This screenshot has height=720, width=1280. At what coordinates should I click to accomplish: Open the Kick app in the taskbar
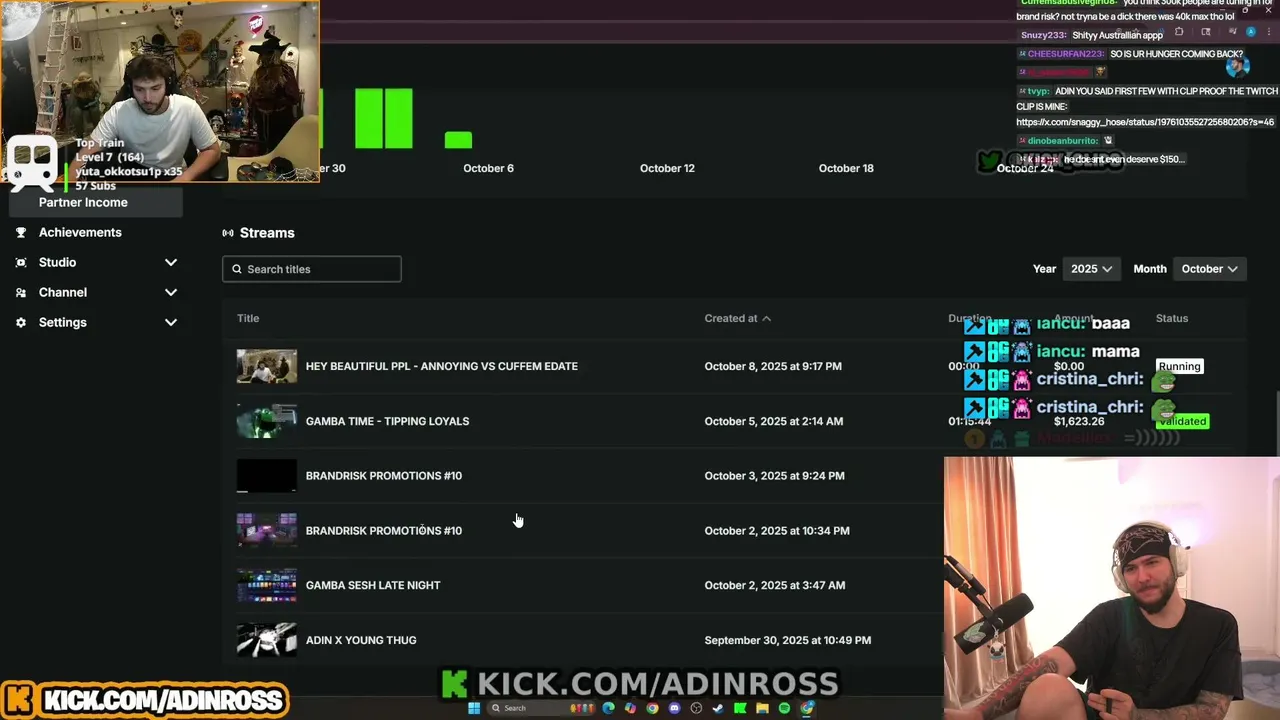click(740, 708)
